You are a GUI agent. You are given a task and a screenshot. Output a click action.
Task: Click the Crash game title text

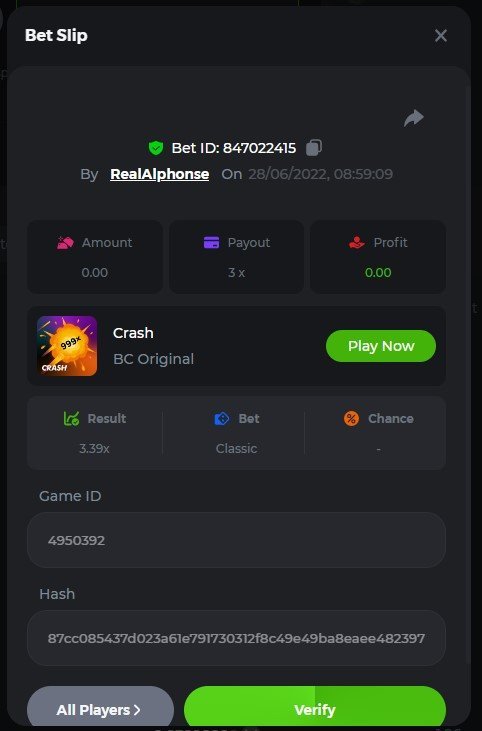coord(133,333)
